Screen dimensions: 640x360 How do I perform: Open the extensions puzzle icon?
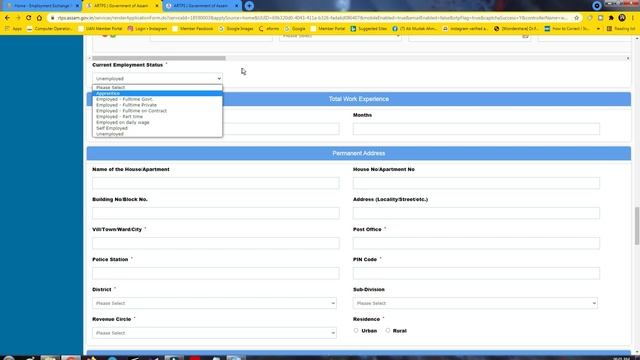pyautogui.click(x=611, y=18)
